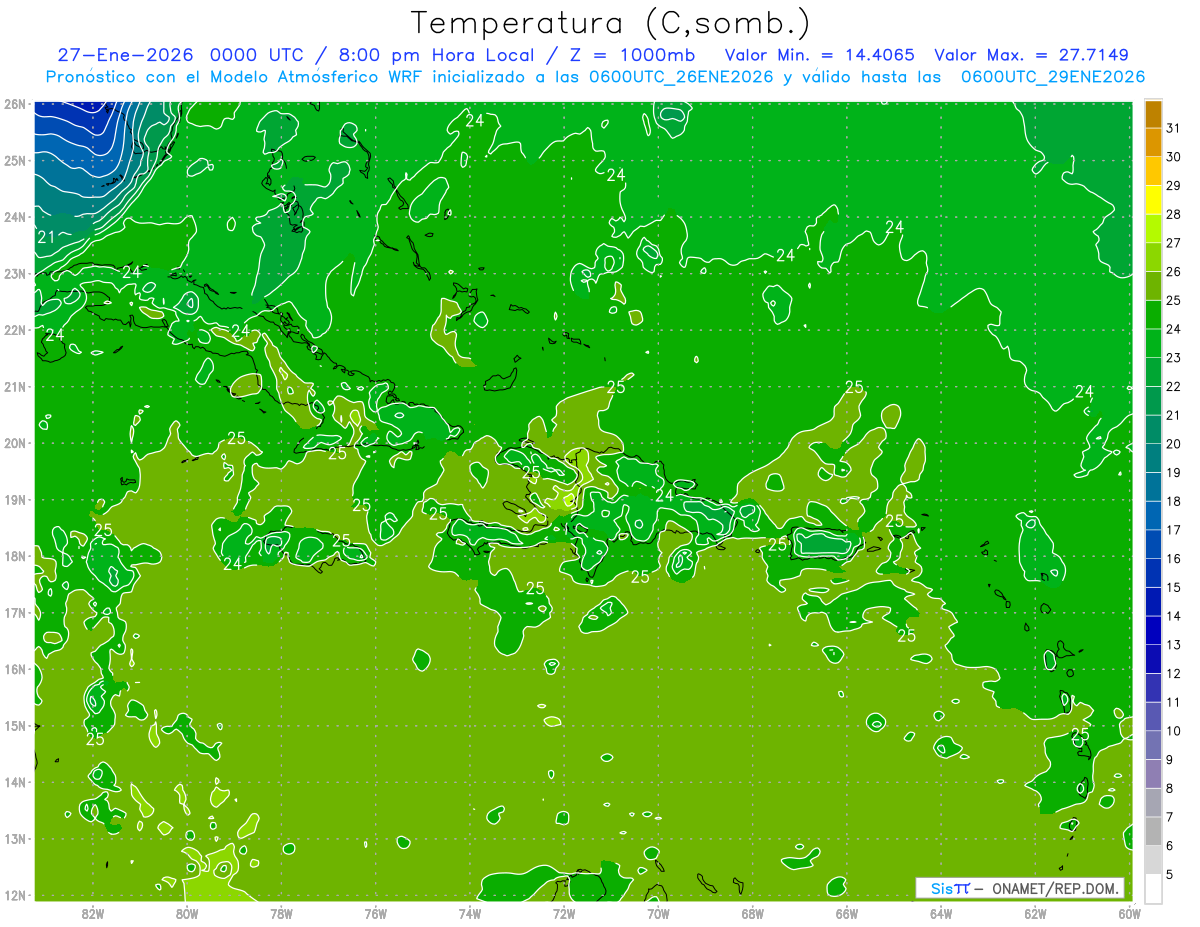Click the 26N latitude axis label
This screenshot has width=1200, height=927.
click(x=14, y=104)
